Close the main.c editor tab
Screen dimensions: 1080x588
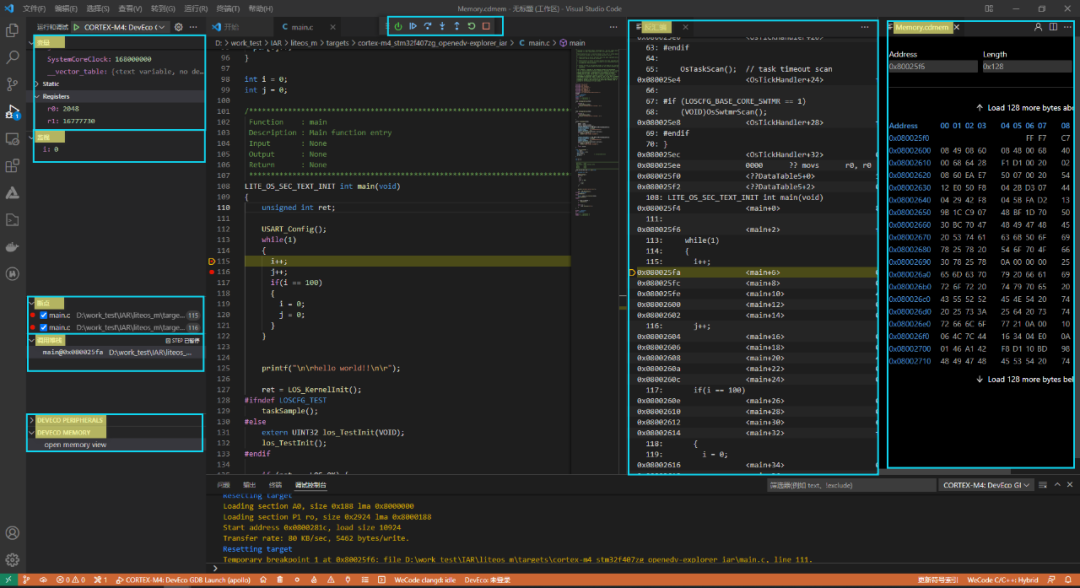pyautogui.click(x=333, y=27)
